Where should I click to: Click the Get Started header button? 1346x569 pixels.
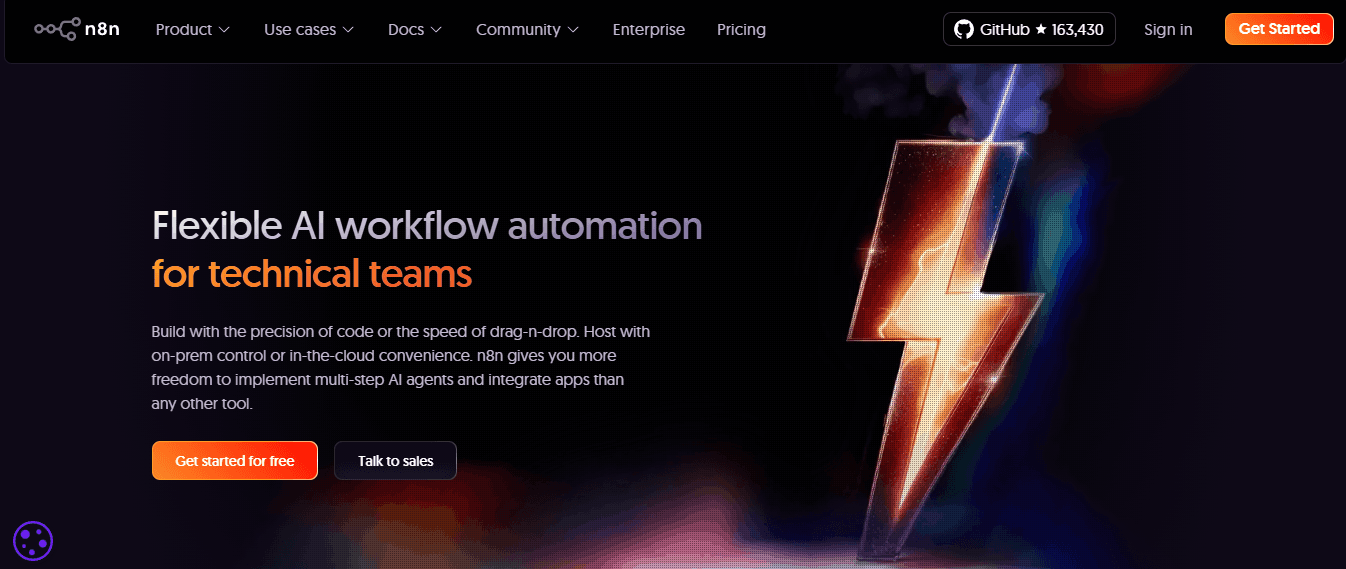pos(1279,29)
